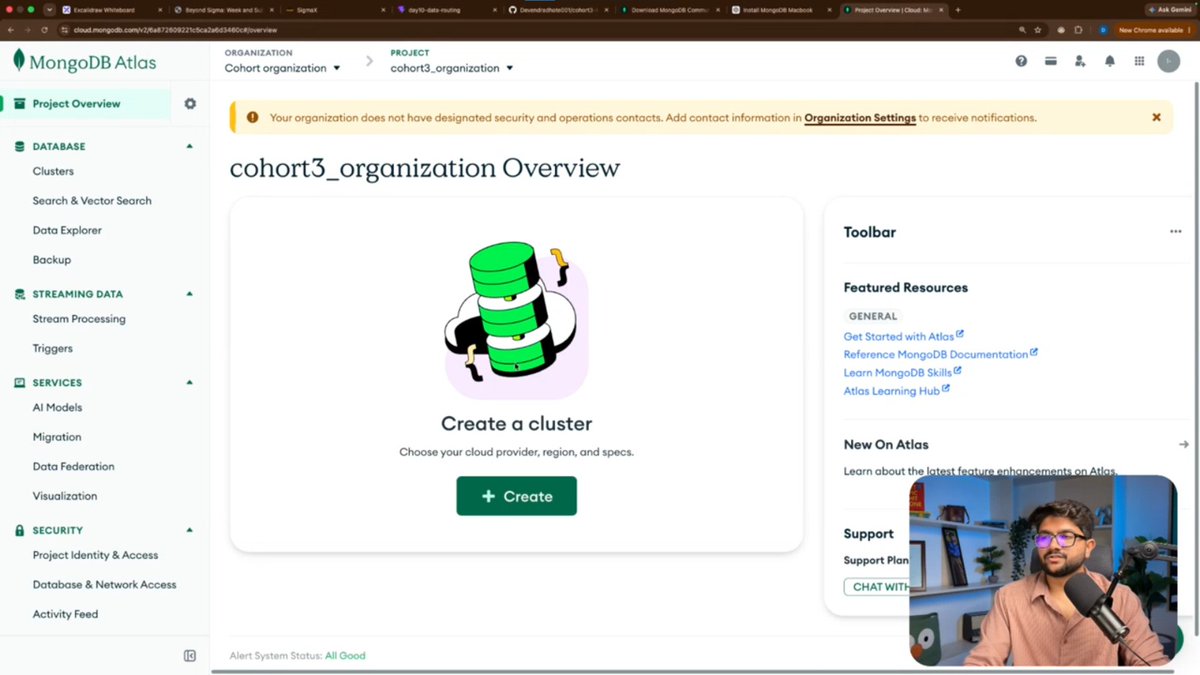The height and width of the screenshot is (675, 1200).
Task: Click the Streaming Data section icon
Action: 20,294
